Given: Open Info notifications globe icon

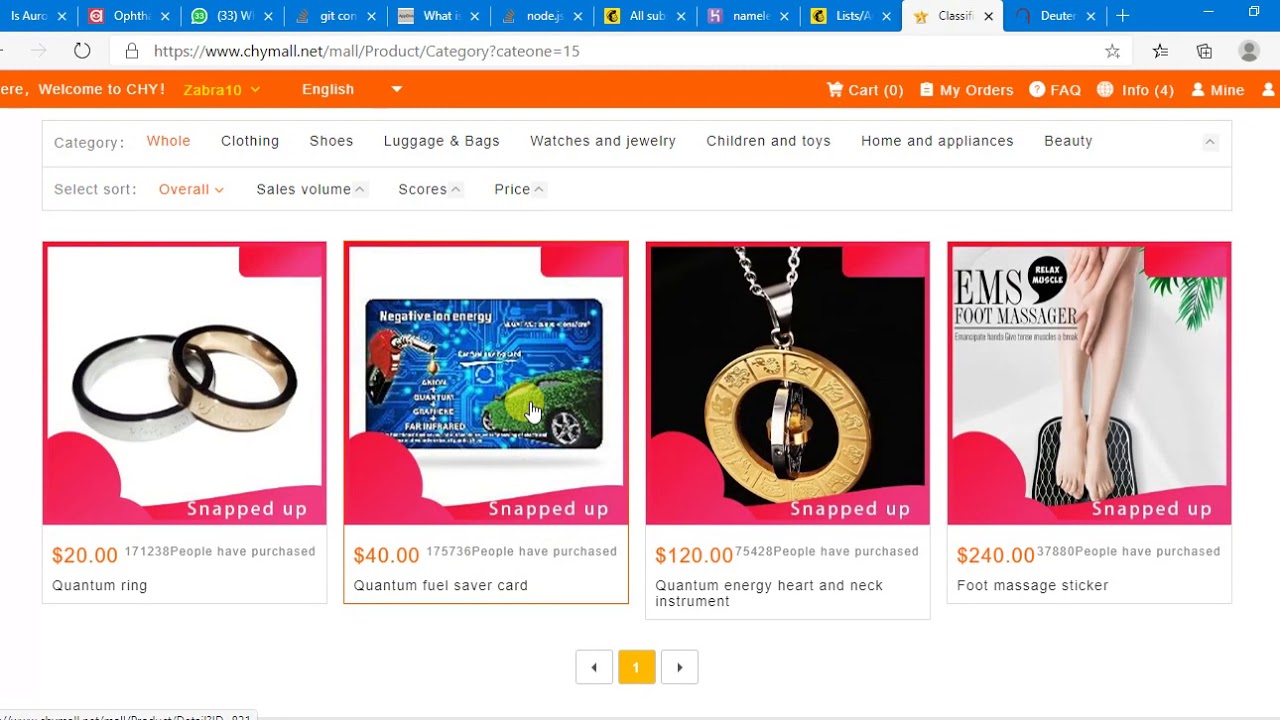Looking at the screenshot, I should coord(1105,89).
